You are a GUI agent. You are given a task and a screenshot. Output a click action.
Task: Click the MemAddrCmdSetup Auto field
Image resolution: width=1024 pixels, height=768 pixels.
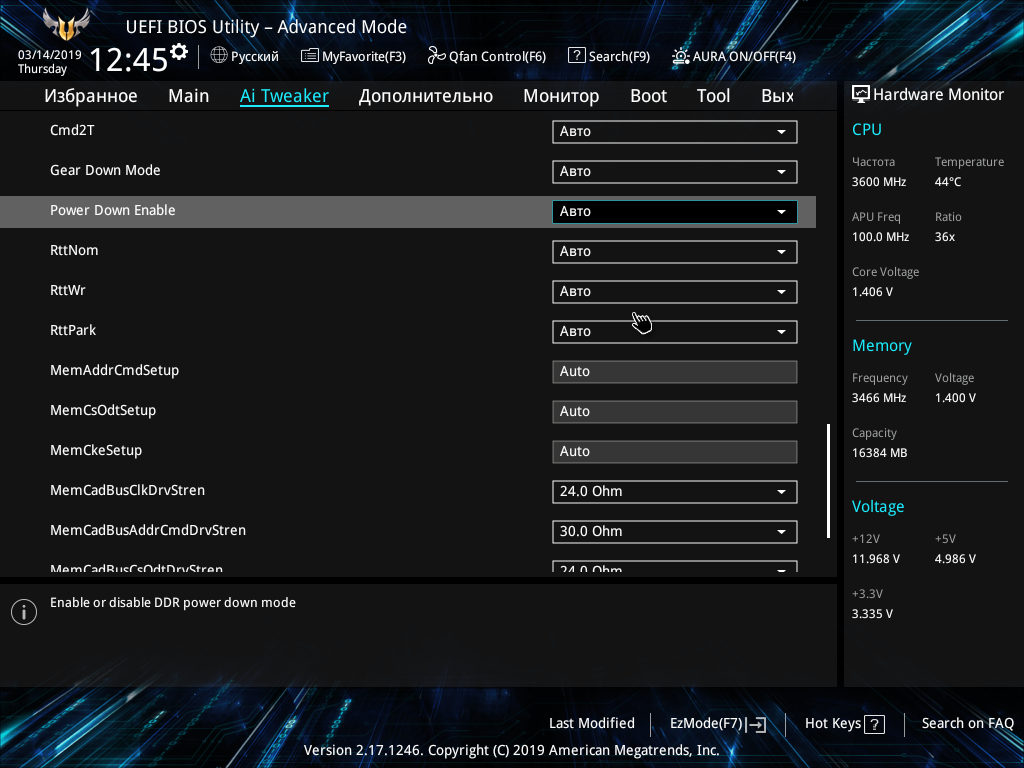click(675, 372)
